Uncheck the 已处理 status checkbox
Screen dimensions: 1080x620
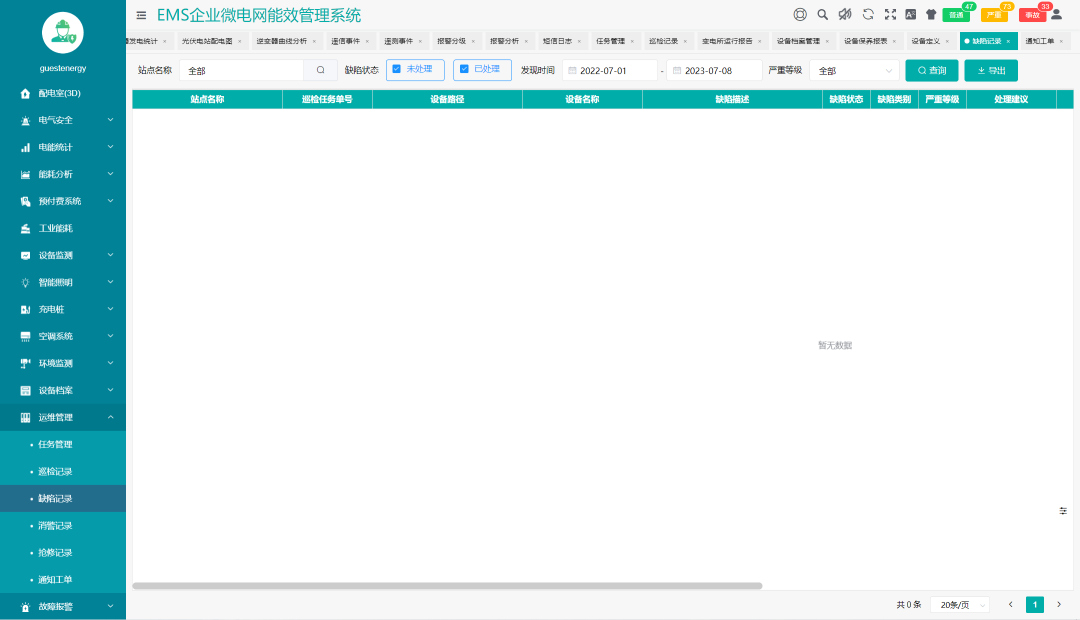click(462, 71)
